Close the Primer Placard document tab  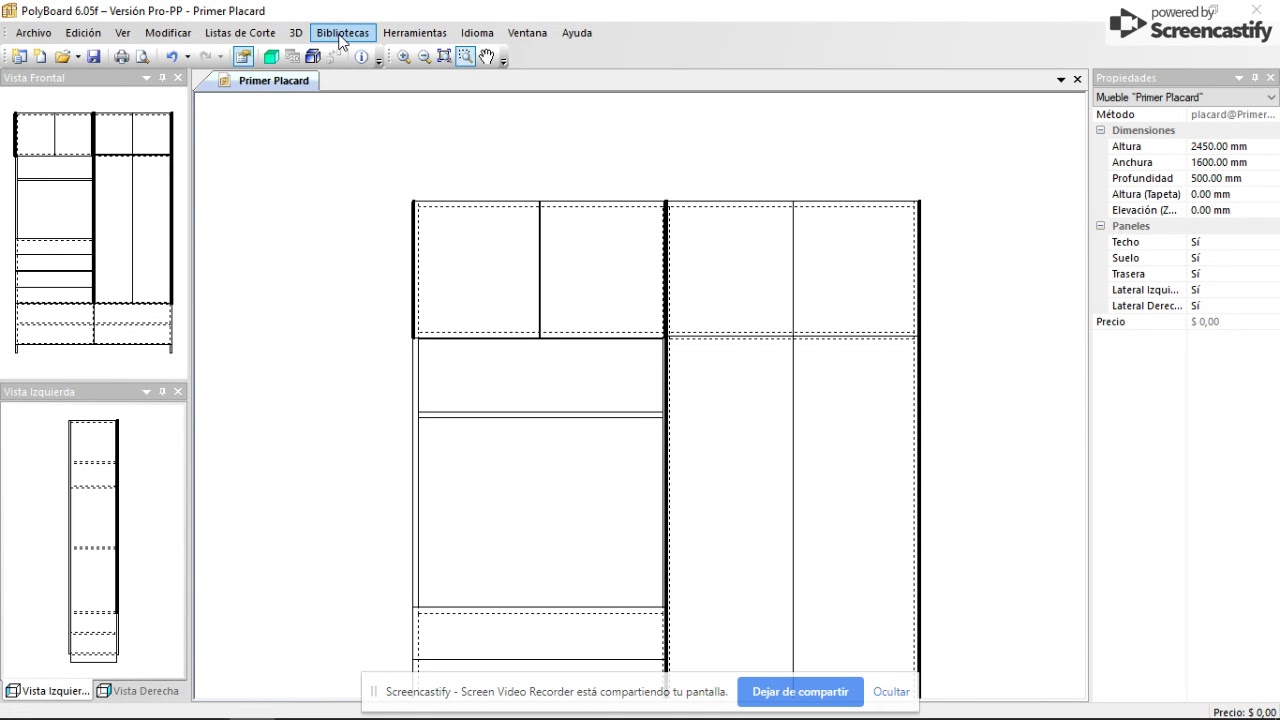click(x=1077, y=80)
